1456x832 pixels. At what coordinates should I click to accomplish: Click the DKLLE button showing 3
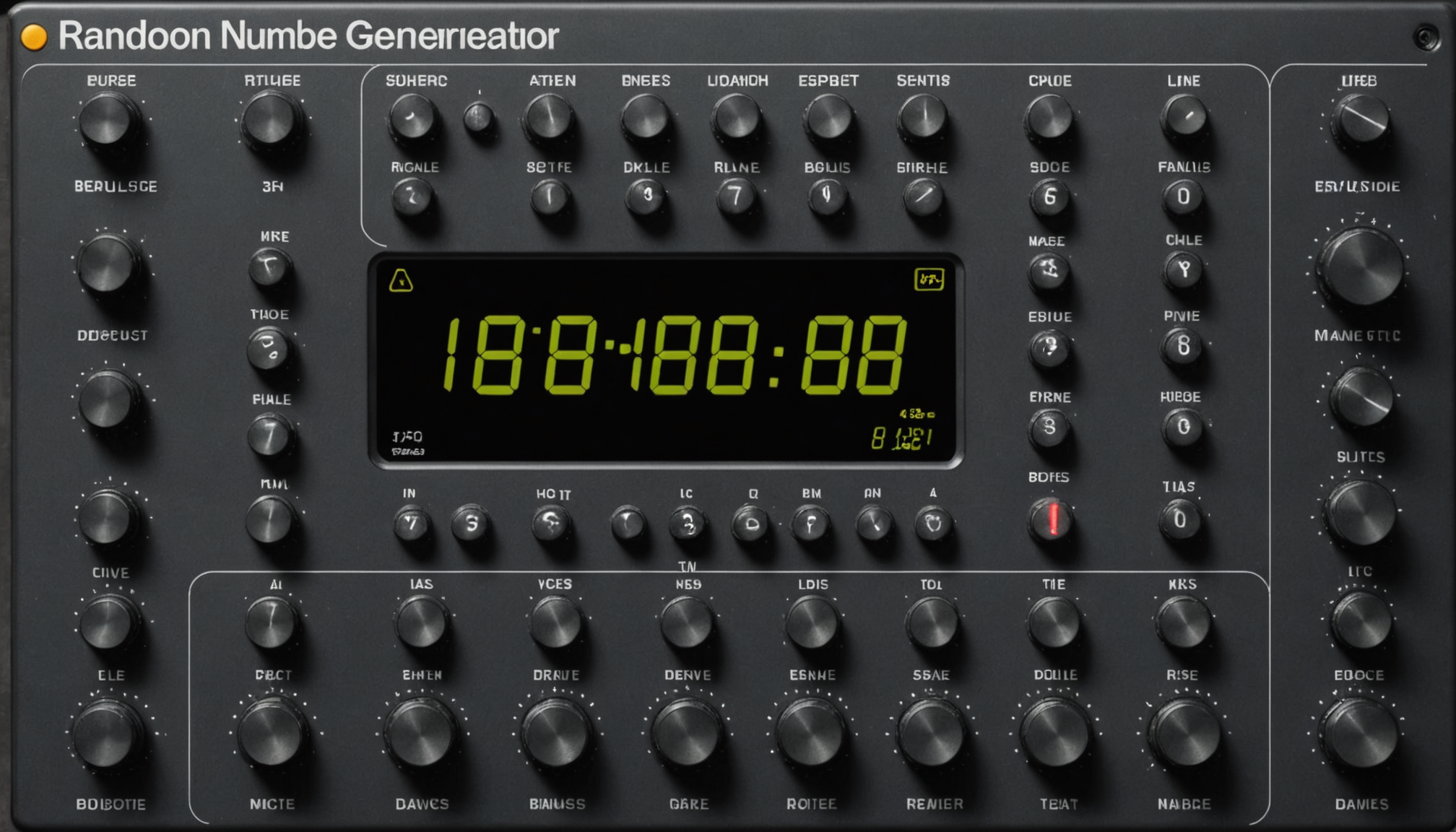point(646,195)
